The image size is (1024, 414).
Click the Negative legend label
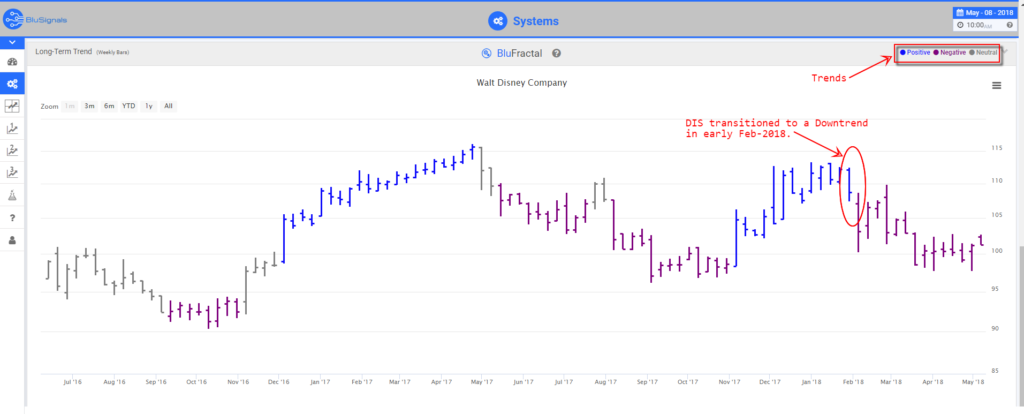953,52
